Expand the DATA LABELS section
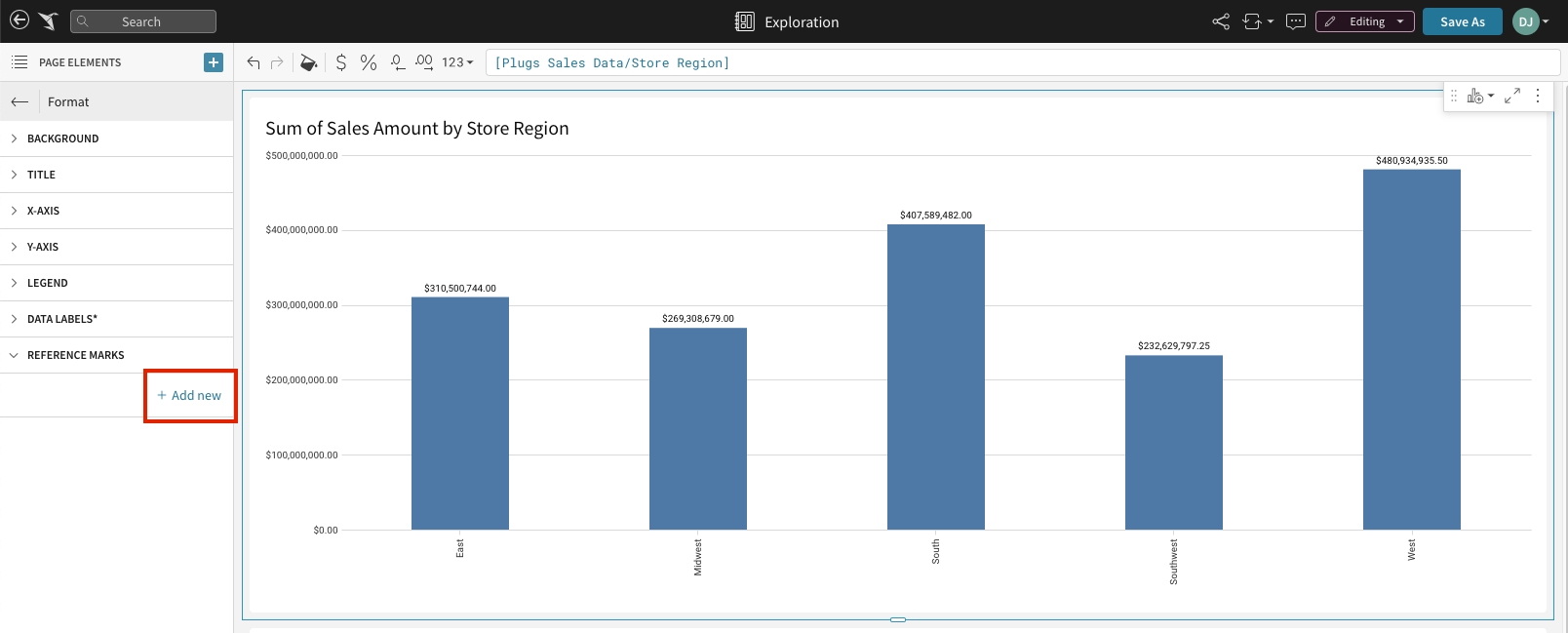1568x633 pixels. [62, 319]
